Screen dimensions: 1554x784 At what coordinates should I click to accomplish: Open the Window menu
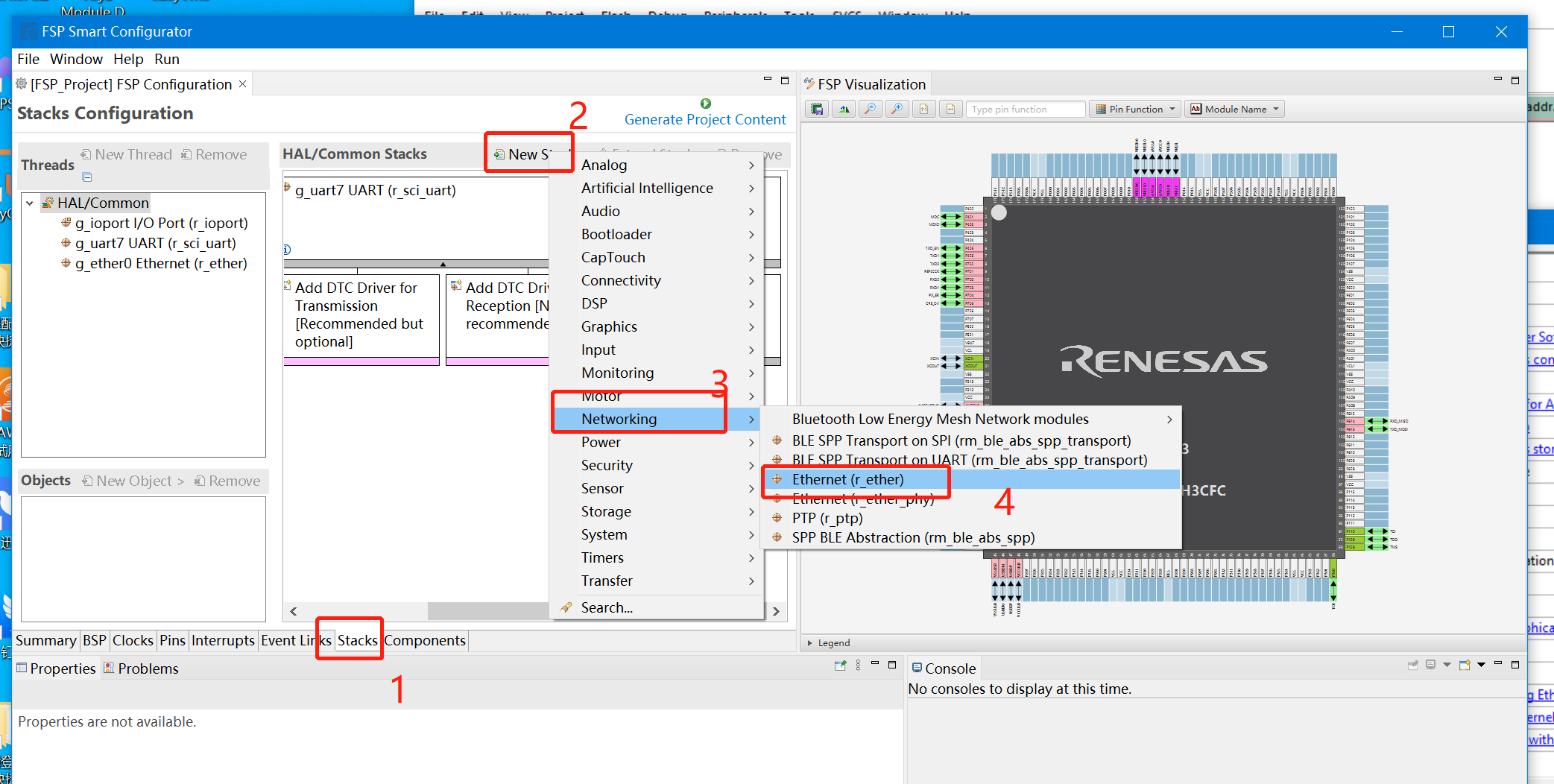pos(76,59)
